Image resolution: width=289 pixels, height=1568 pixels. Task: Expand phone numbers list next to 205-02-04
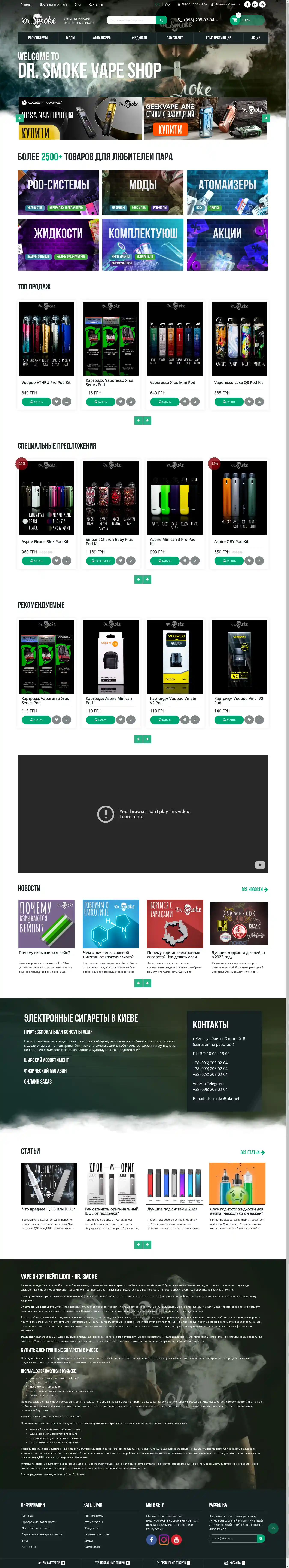(x=217, y=20)
